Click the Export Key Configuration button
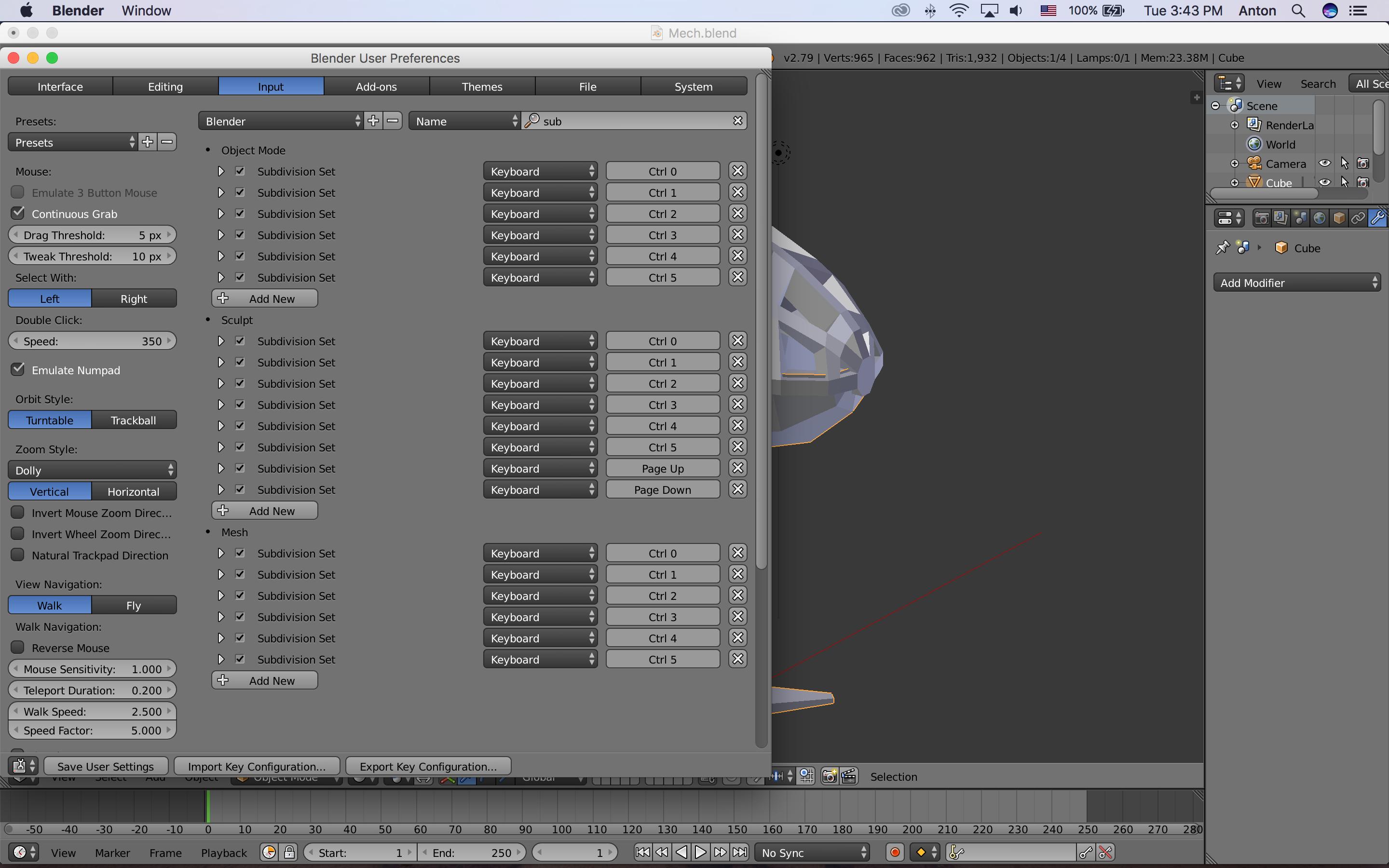This screenshot has height=868, width=1389. [x=428, y=766]
